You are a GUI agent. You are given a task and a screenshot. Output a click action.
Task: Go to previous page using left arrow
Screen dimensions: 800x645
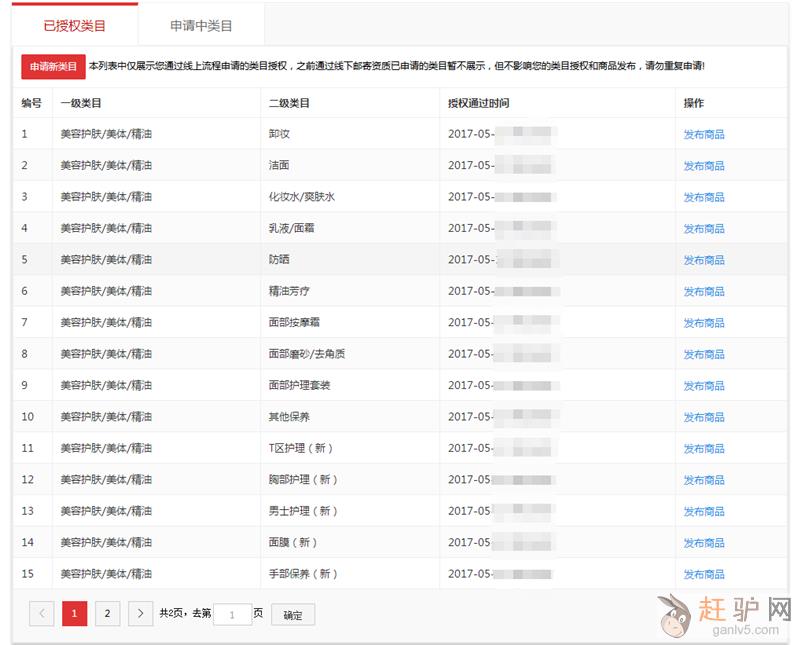[x=42, y=614]
